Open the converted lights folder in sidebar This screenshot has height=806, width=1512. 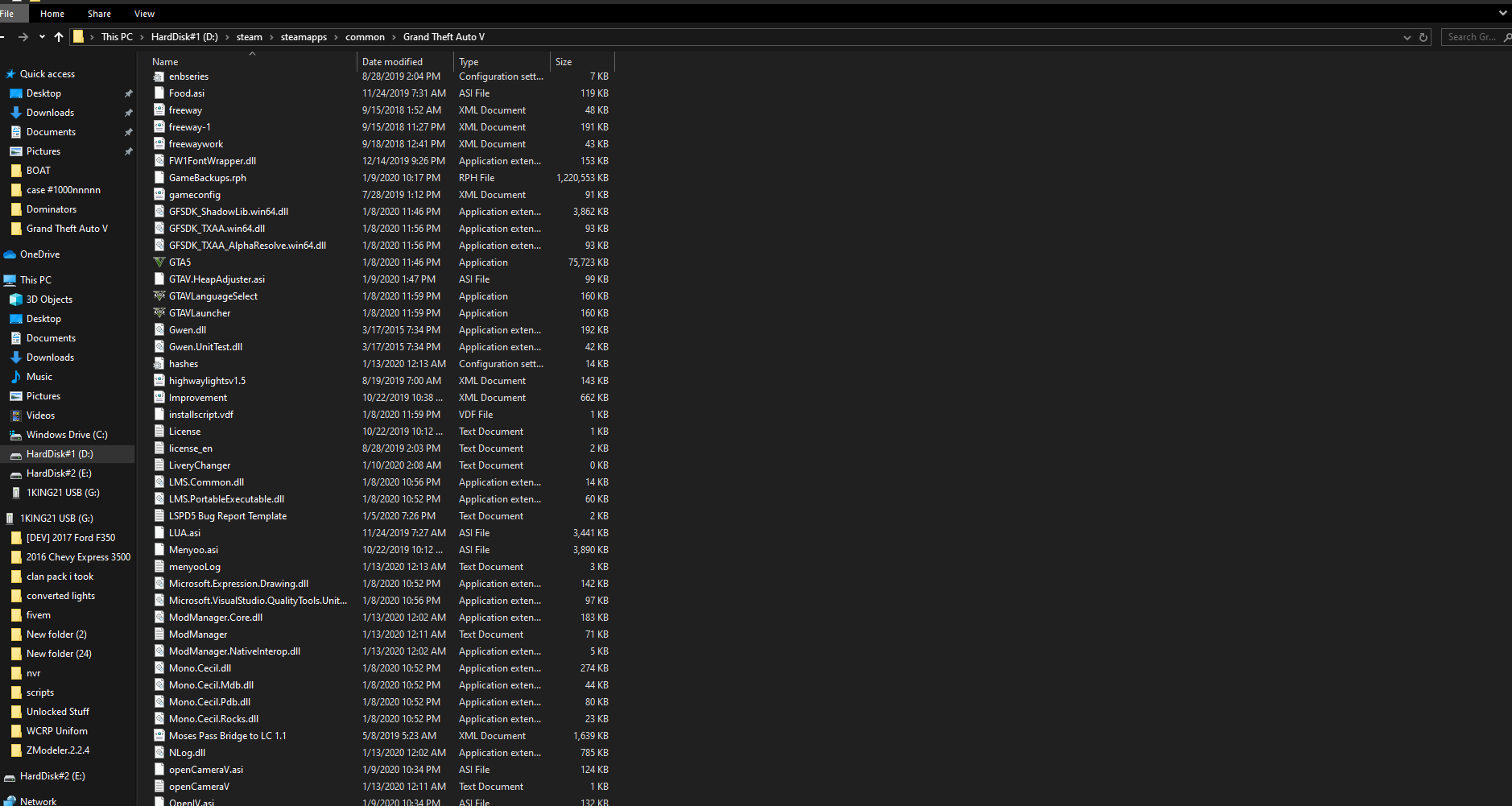point(60,596)
